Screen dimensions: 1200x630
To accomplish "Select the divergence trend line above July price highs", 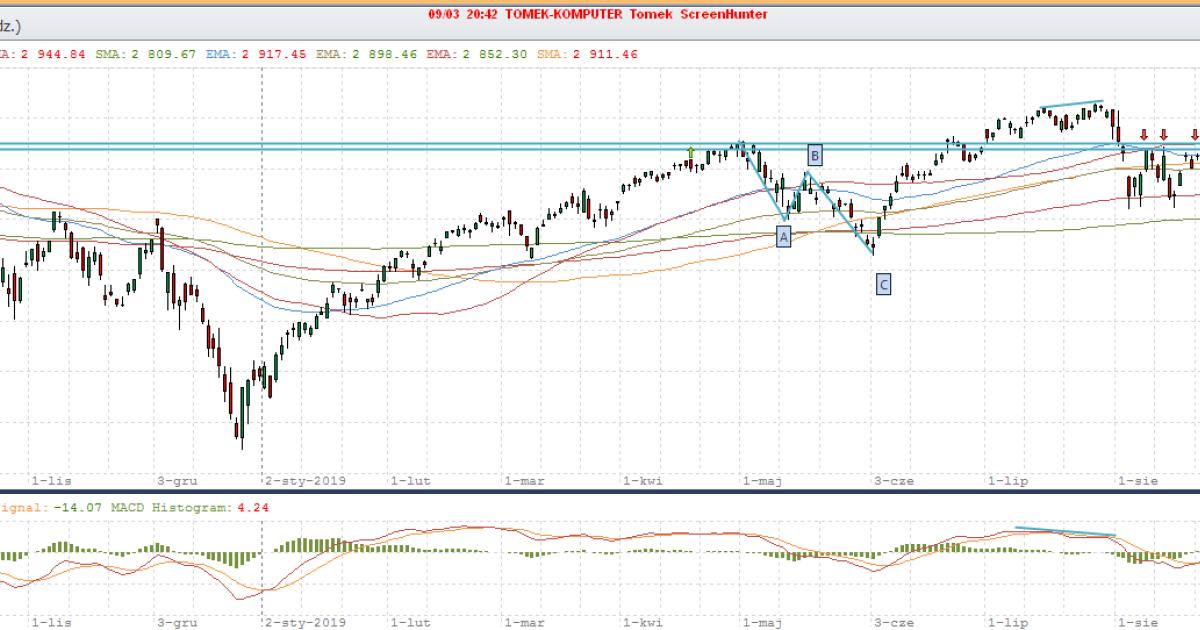I will tap(1071, 104).
